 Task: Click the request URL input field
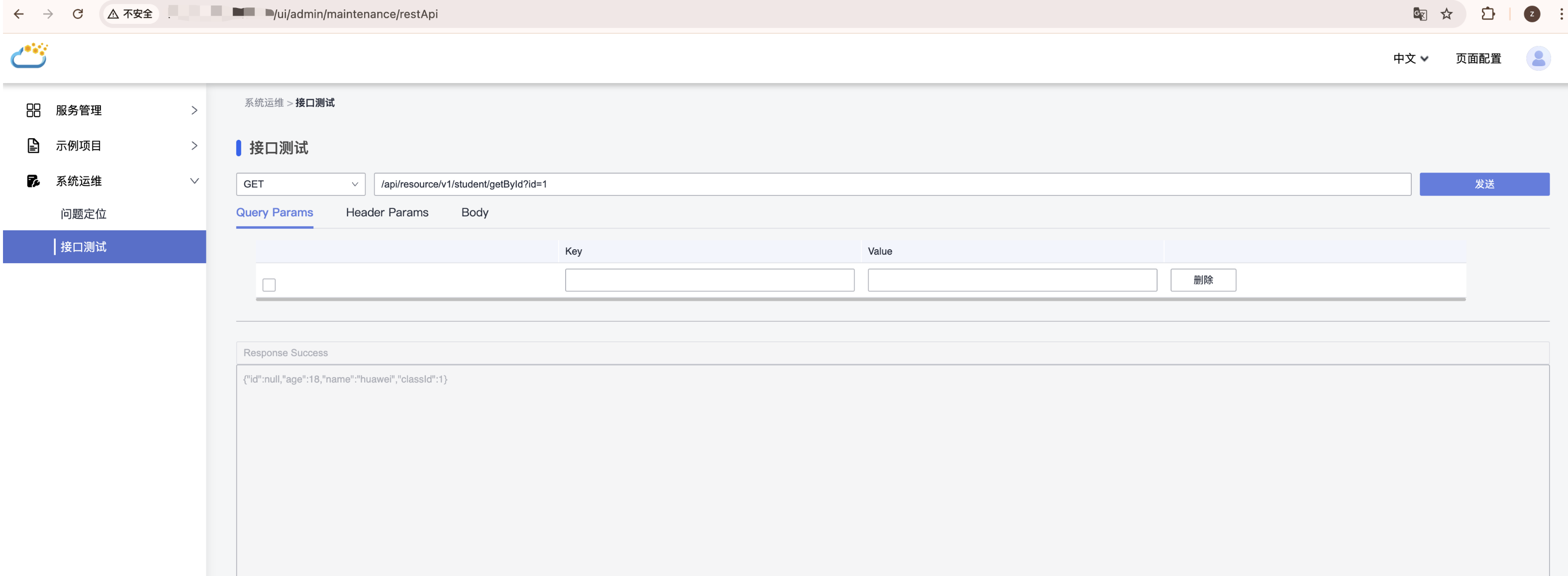(892, 184)
